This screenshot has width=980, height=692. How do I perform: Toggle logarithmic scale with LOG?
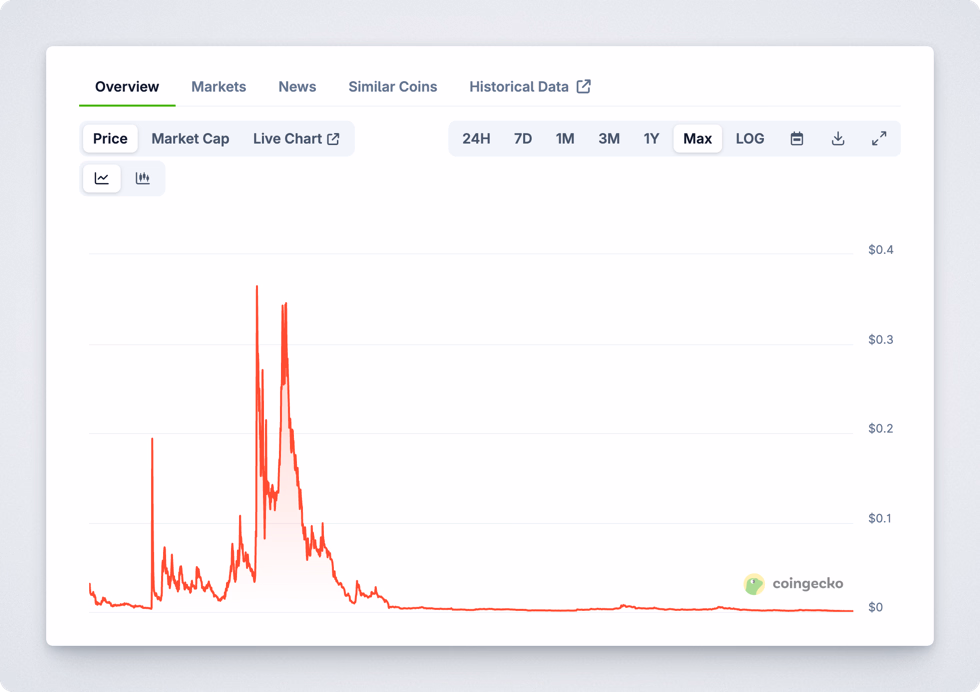click(x=749, y=138)
